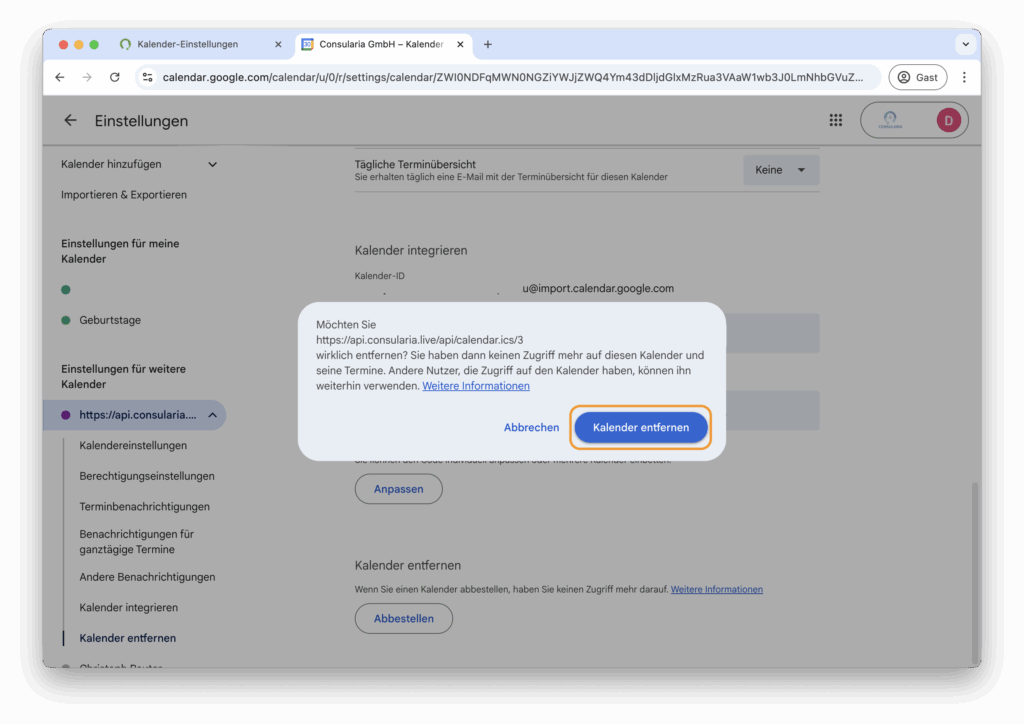
Task: Click the Anpassen button
Action: point(398,489)
